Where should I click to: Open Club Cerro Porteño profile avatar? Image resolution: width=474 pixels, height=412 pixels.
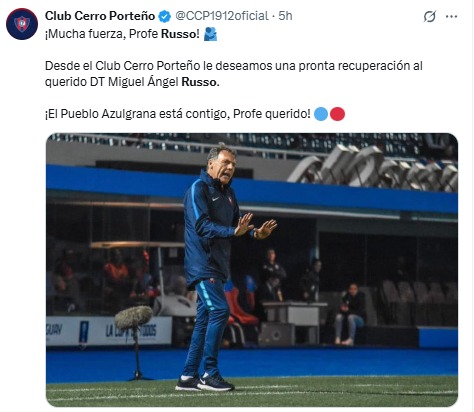click(22, 24)
